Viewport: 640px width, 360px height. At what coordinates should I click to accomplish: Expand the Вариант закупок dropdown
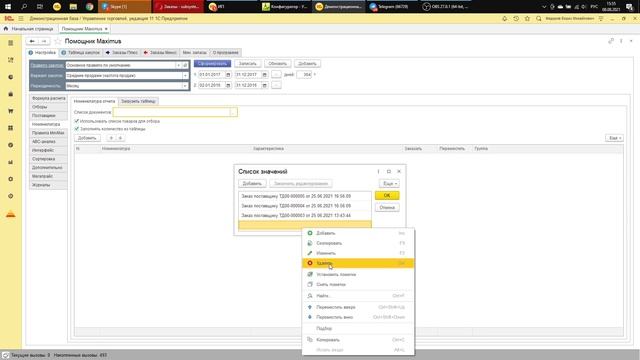(x=185, y=76)
